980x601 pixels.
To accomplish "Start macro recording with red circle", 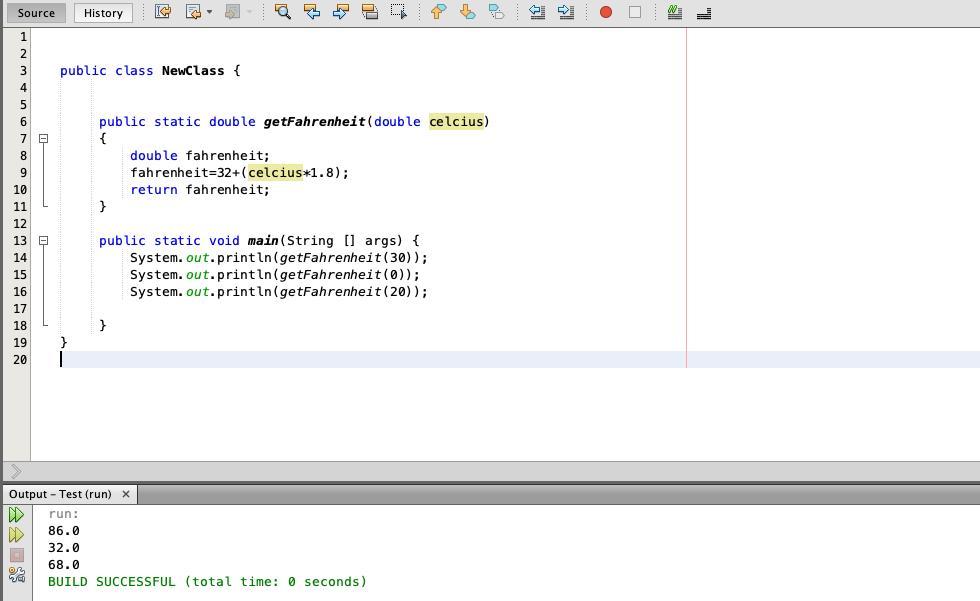I will [x=605, y=12].
